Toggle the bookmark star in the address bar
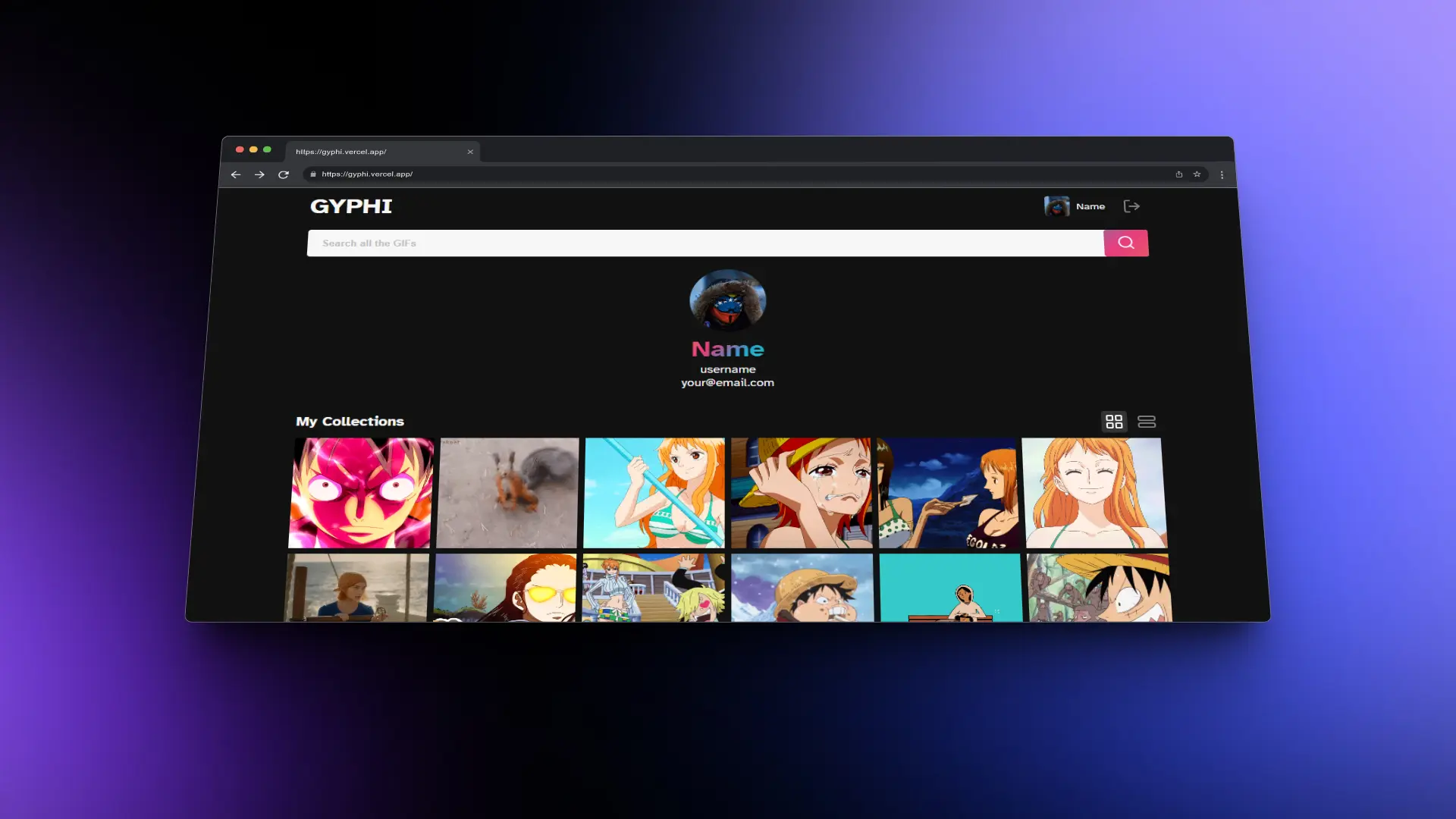 tap(1197, 174)
